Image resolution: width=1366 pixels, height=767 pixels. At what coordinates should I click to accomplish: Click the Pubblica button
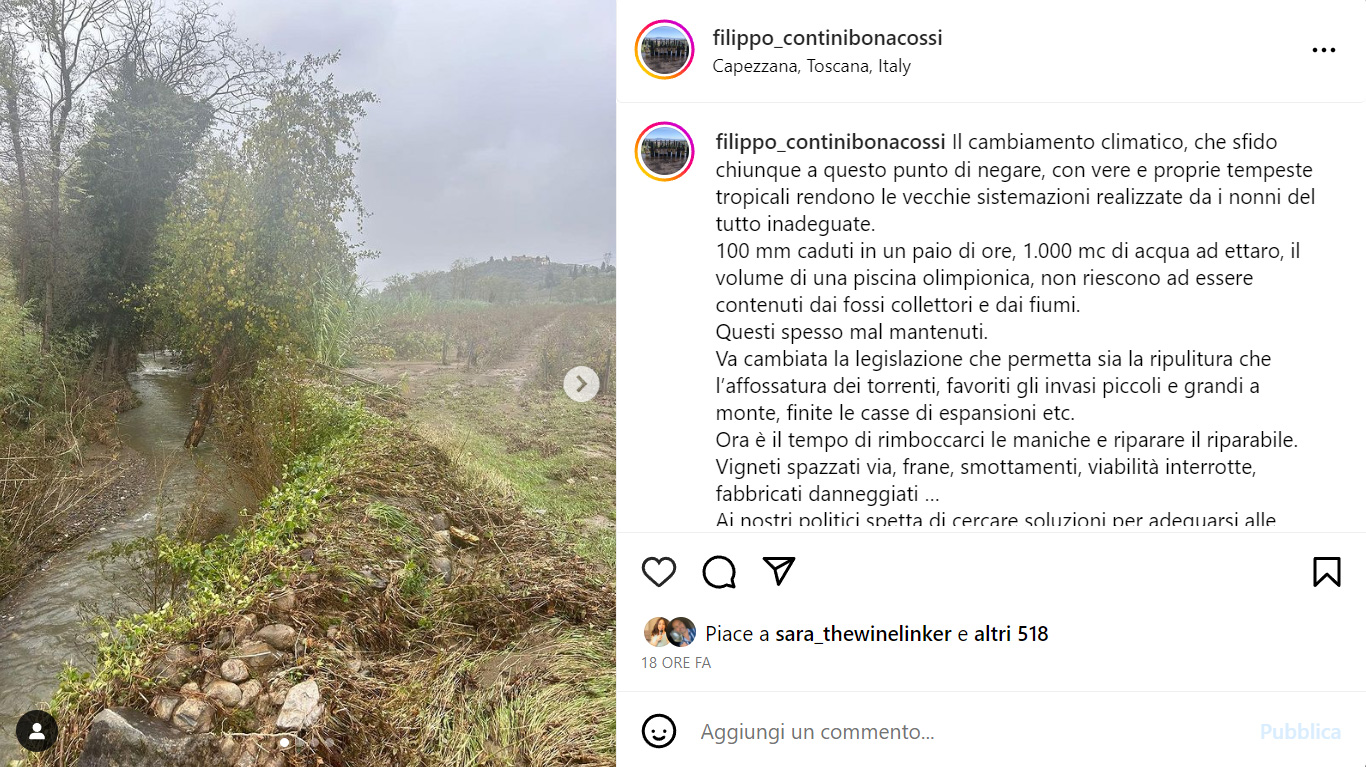click(x=1300, y=732)
